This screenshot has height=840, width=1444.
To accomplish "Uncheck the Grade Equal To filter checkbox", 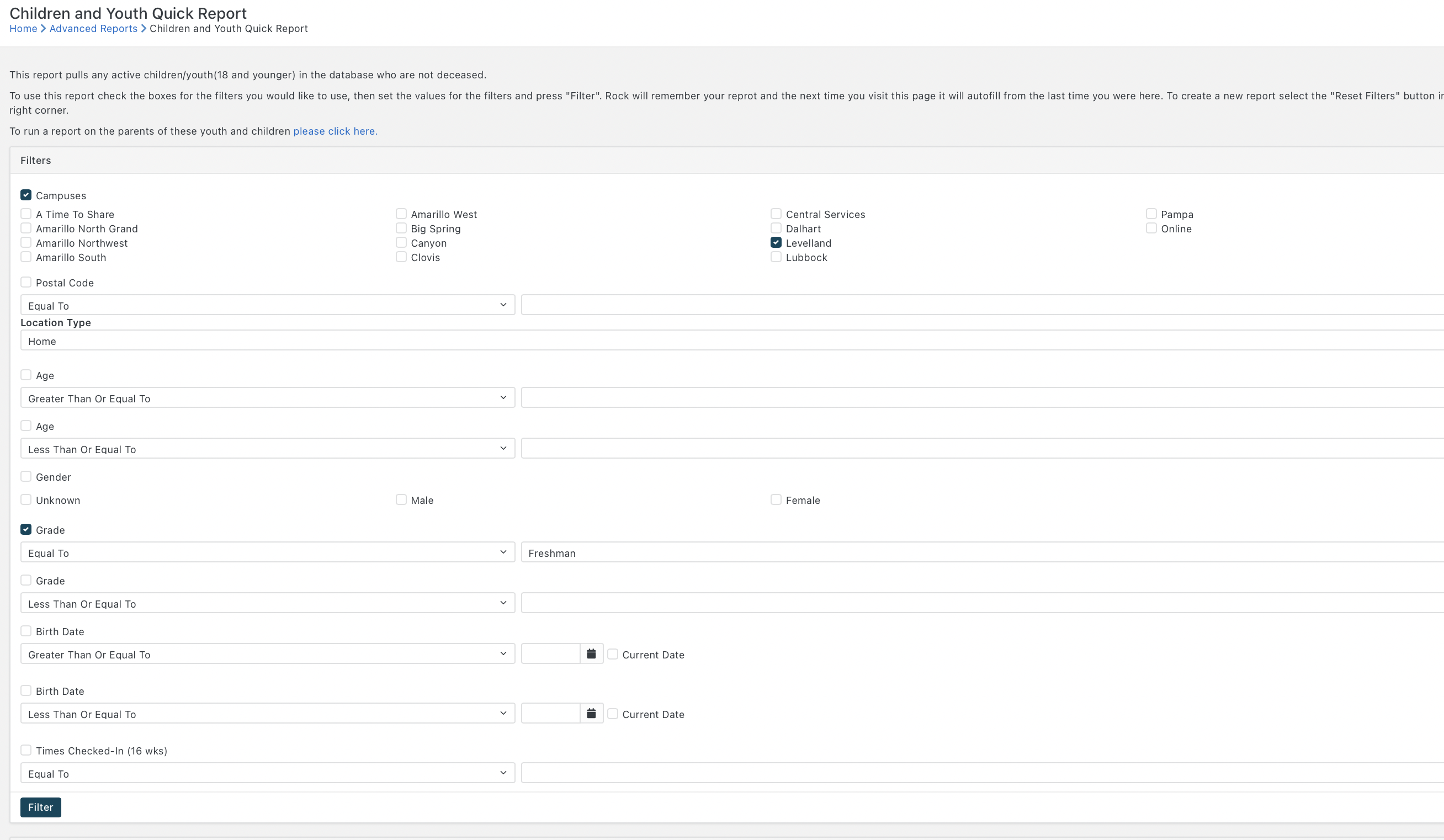I will pos(26,529).
